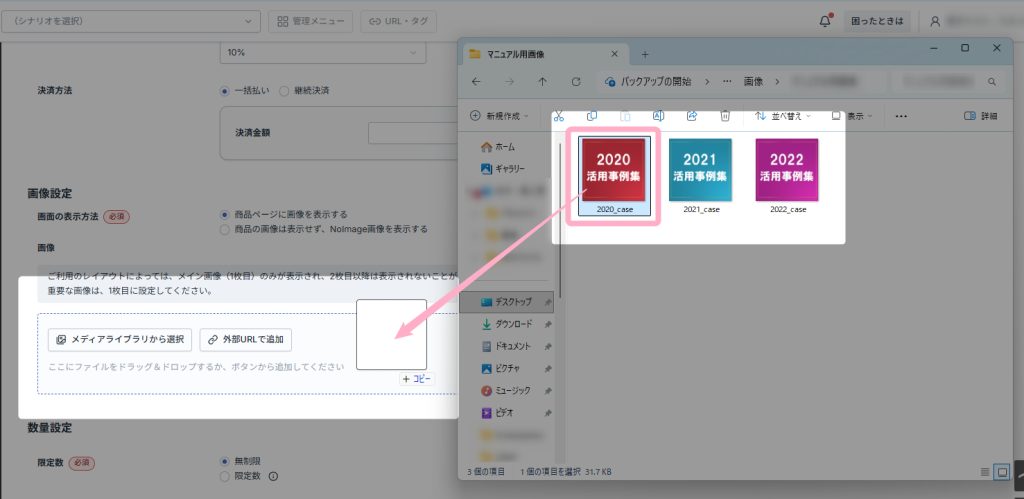
Task: Select the 2021_case thumbnail
Action: click(x=701, y=176)
